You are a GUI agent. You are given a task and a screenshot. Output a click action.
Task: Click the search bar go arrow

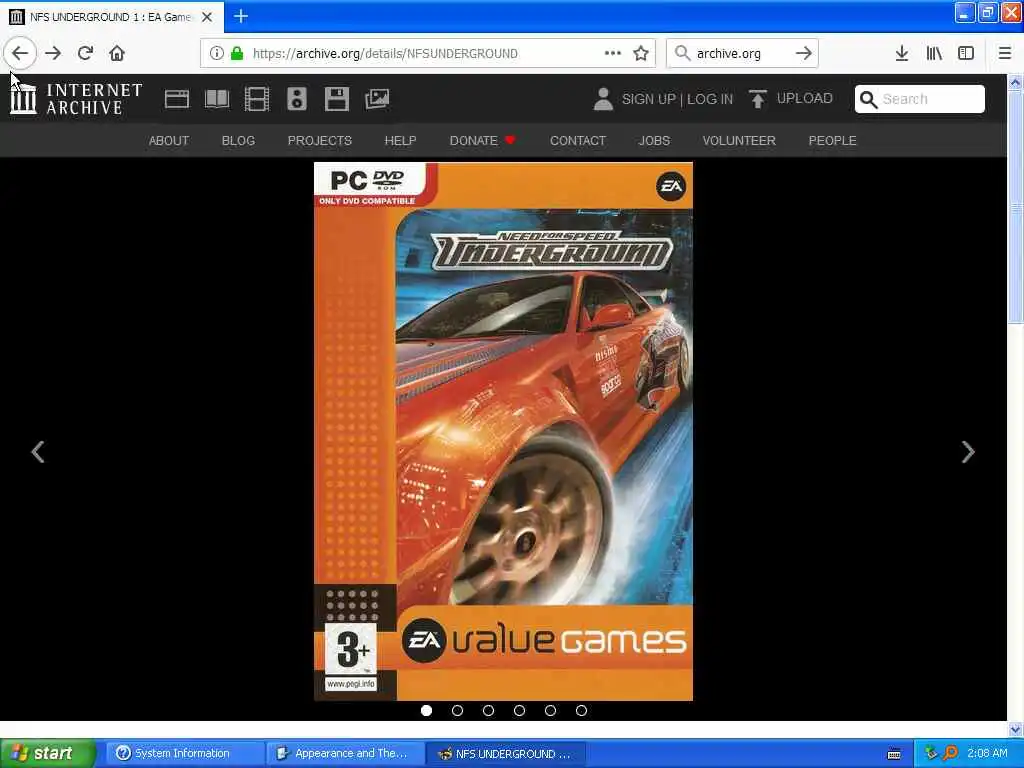click(x=803, y=53)
